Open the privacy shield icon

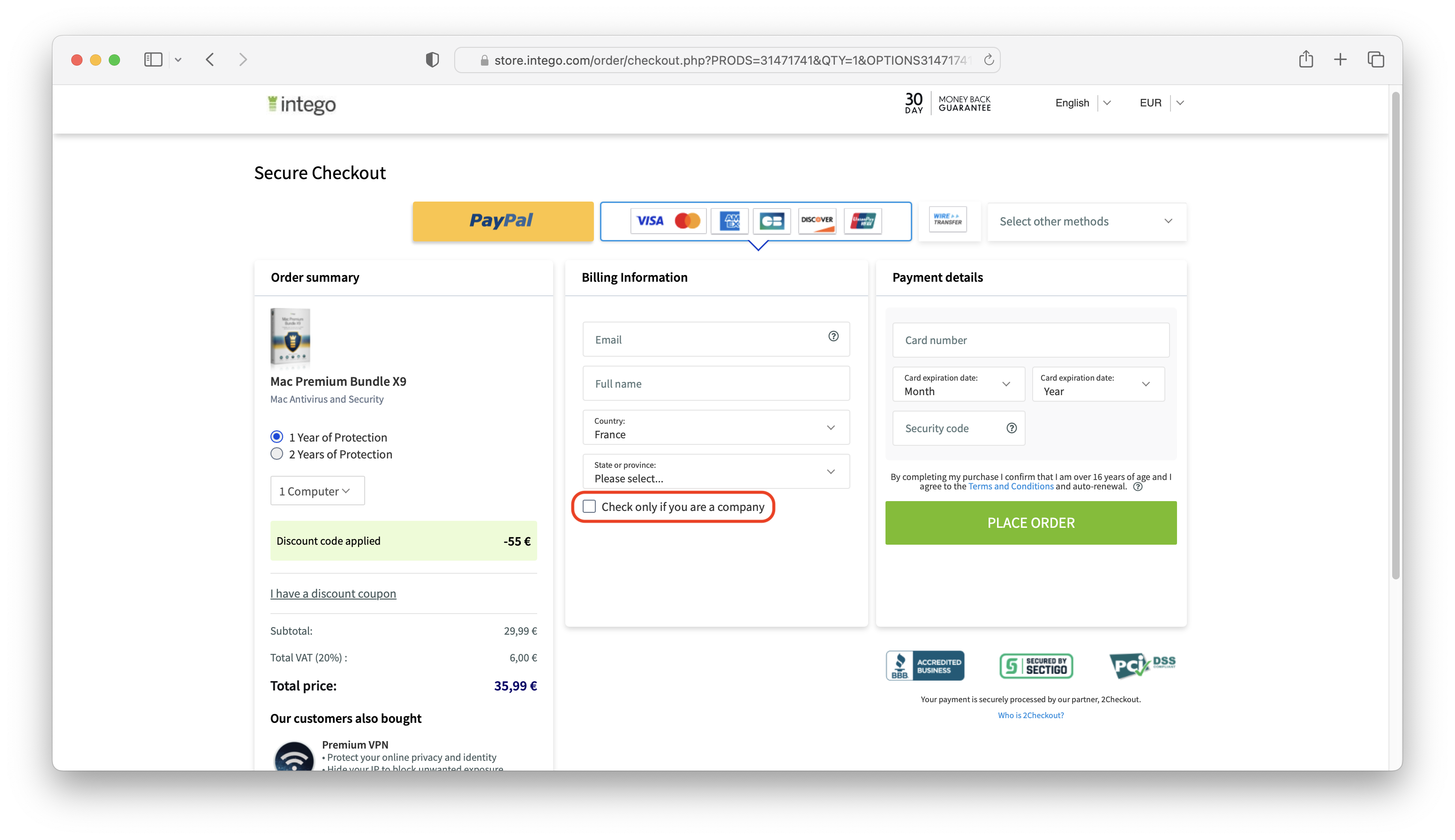pos(432,60)
